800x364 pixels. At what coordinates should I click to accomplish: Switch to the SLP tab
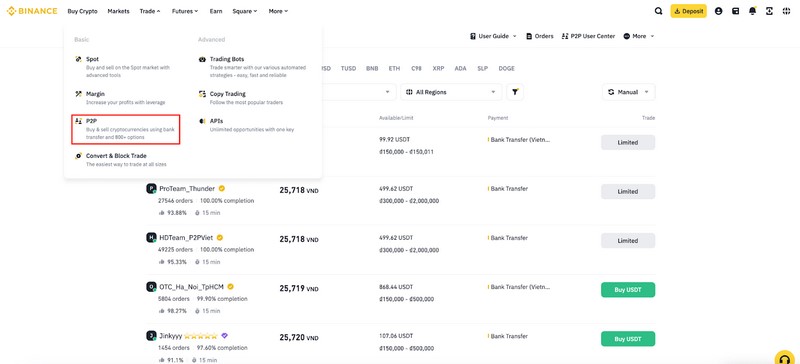tap(483, 68)
